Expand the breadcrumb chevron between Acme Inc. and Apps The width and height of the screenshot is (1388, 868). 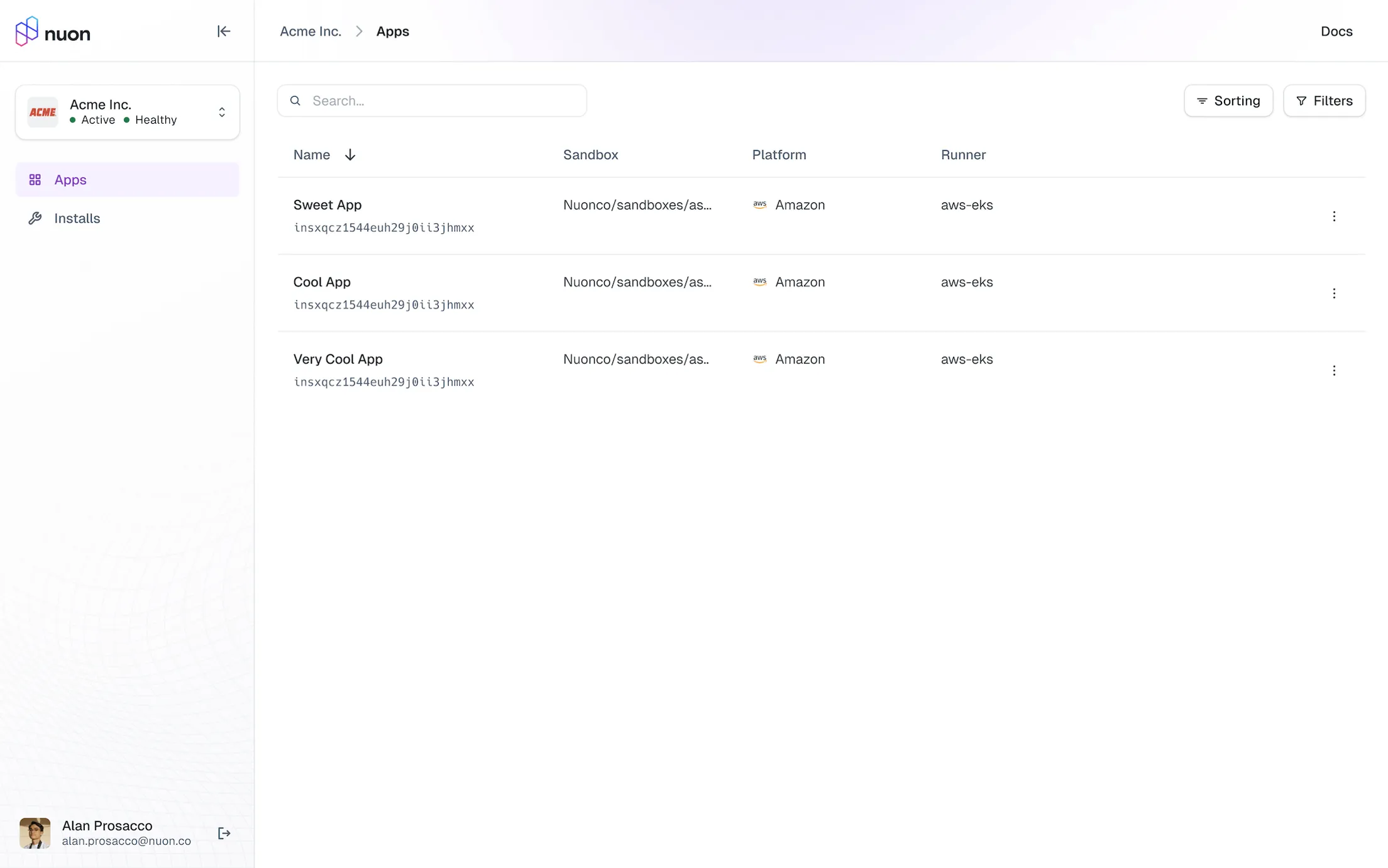pos(358,30)
